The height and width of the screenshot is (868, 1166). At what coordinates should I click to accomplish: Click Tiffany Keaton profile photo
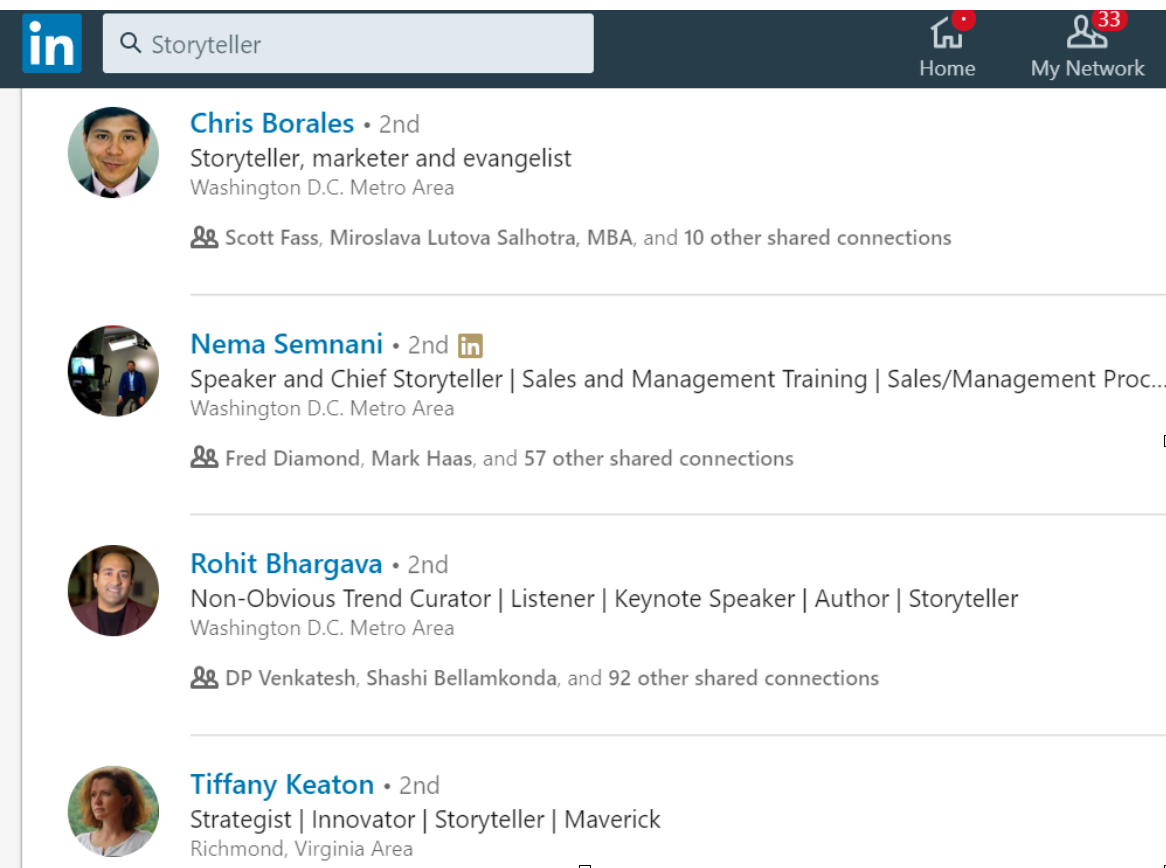point(113,811)
